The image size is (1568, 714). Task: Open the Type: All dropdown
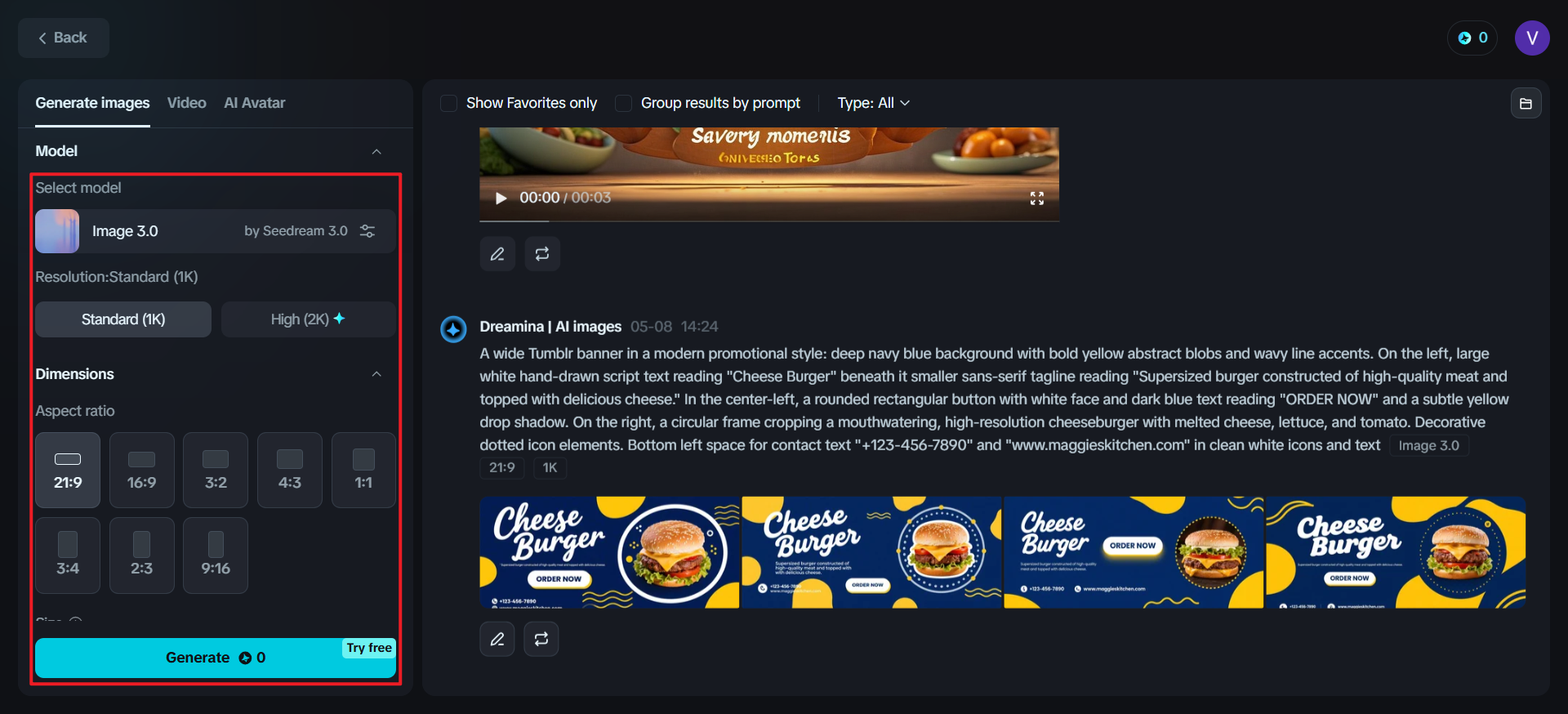click(x=873, y=103)
